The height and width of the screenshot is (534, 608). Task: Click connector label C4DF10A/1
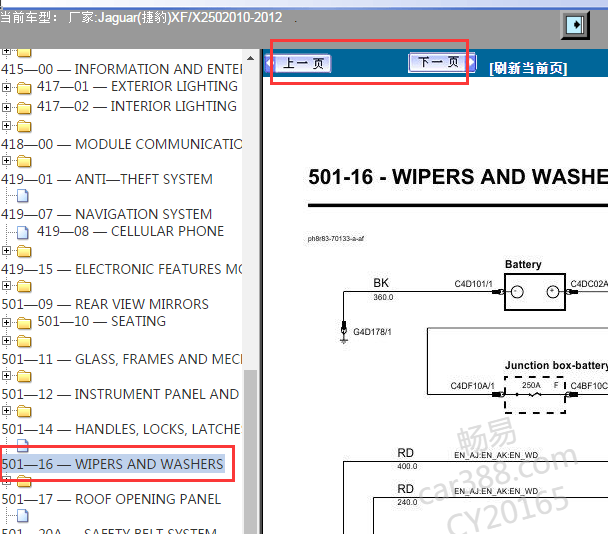point(472,386)
